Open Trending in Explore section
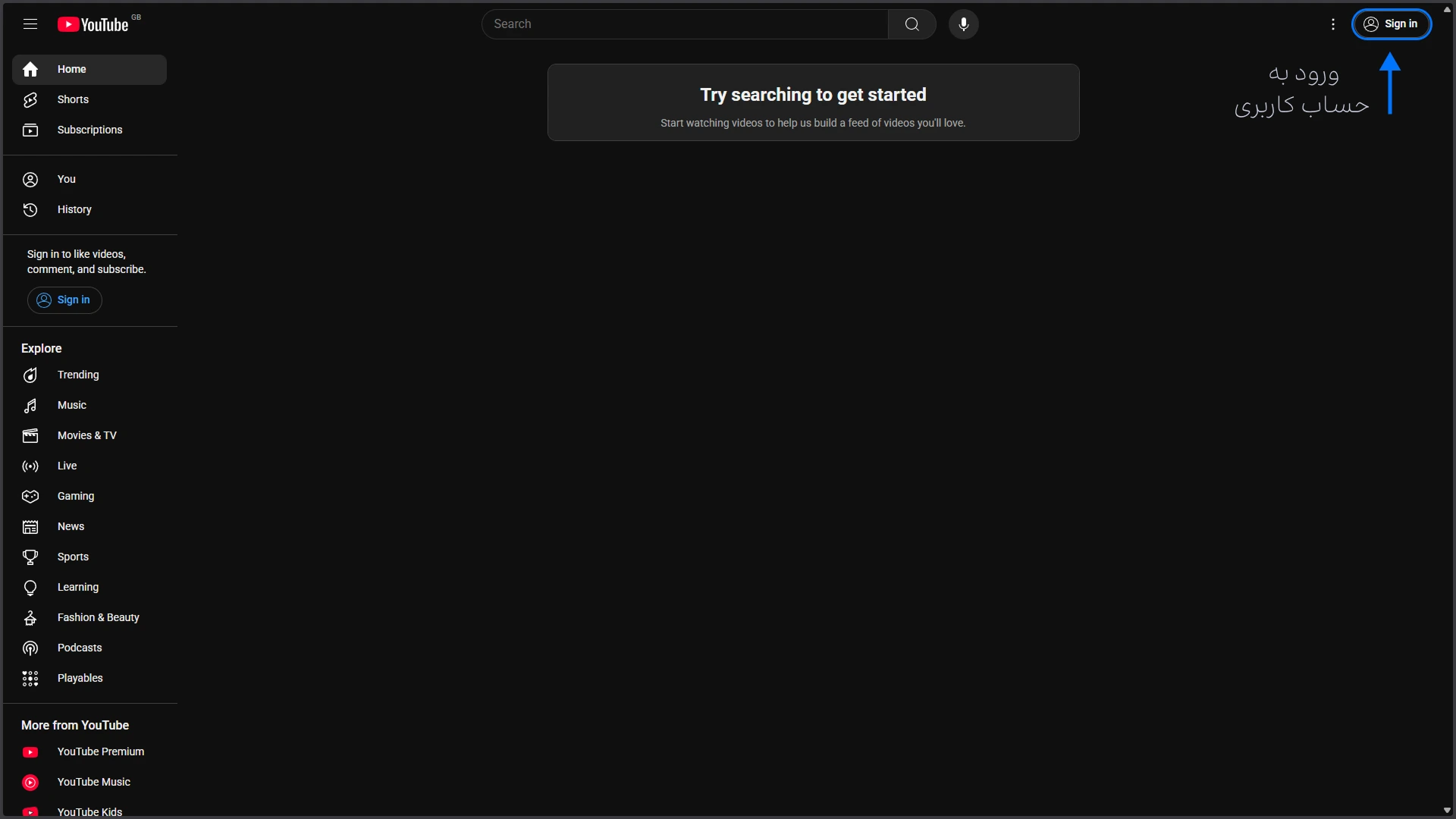Screen dimensions: 1456x819 click(77, 375)
